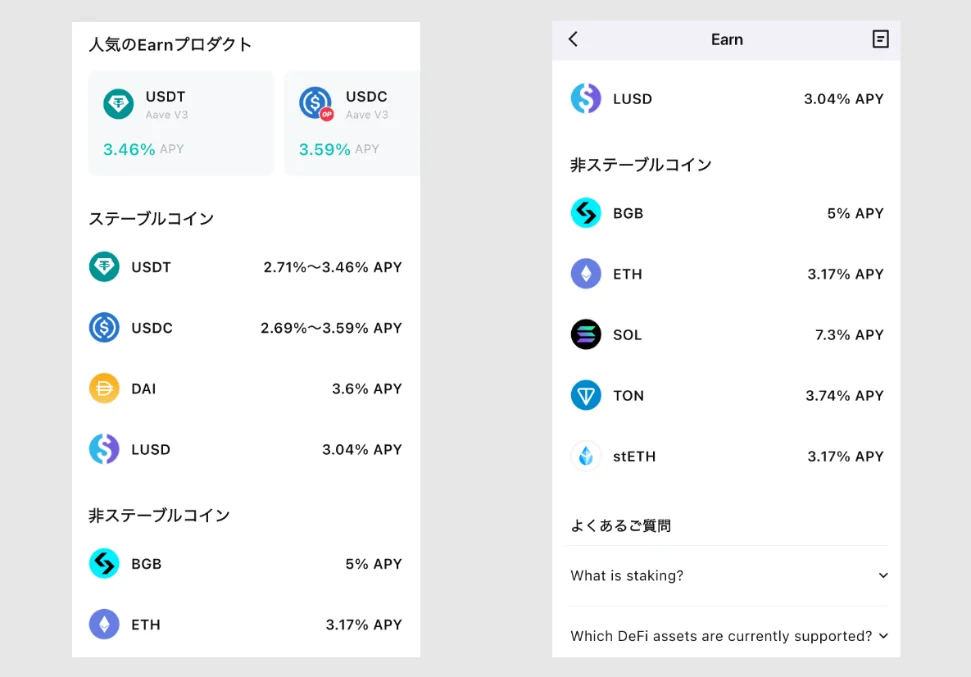Open the TON 3.74% APY listing
971x677 pixels.
(727, 396)
